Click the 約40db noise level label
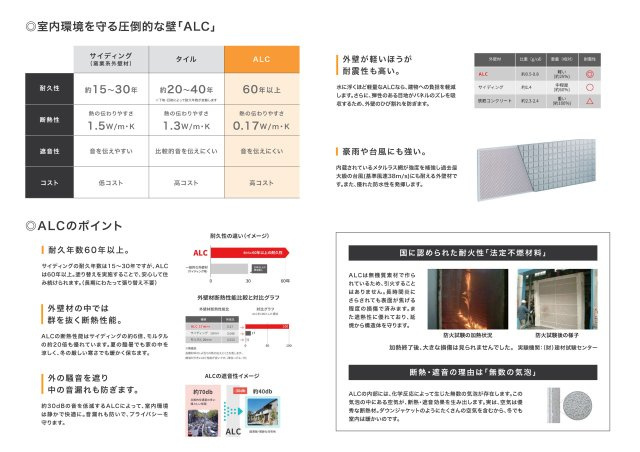The height and width of the screenshot is (452, 640). tap(263, 389)
